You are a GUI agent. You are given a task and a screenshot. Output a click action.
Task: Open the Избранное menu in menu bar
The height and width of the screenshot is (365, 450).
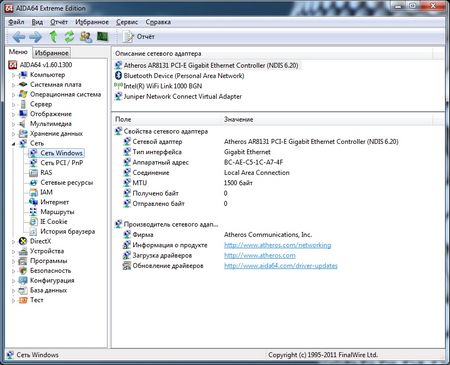click(x=92, y=22)
